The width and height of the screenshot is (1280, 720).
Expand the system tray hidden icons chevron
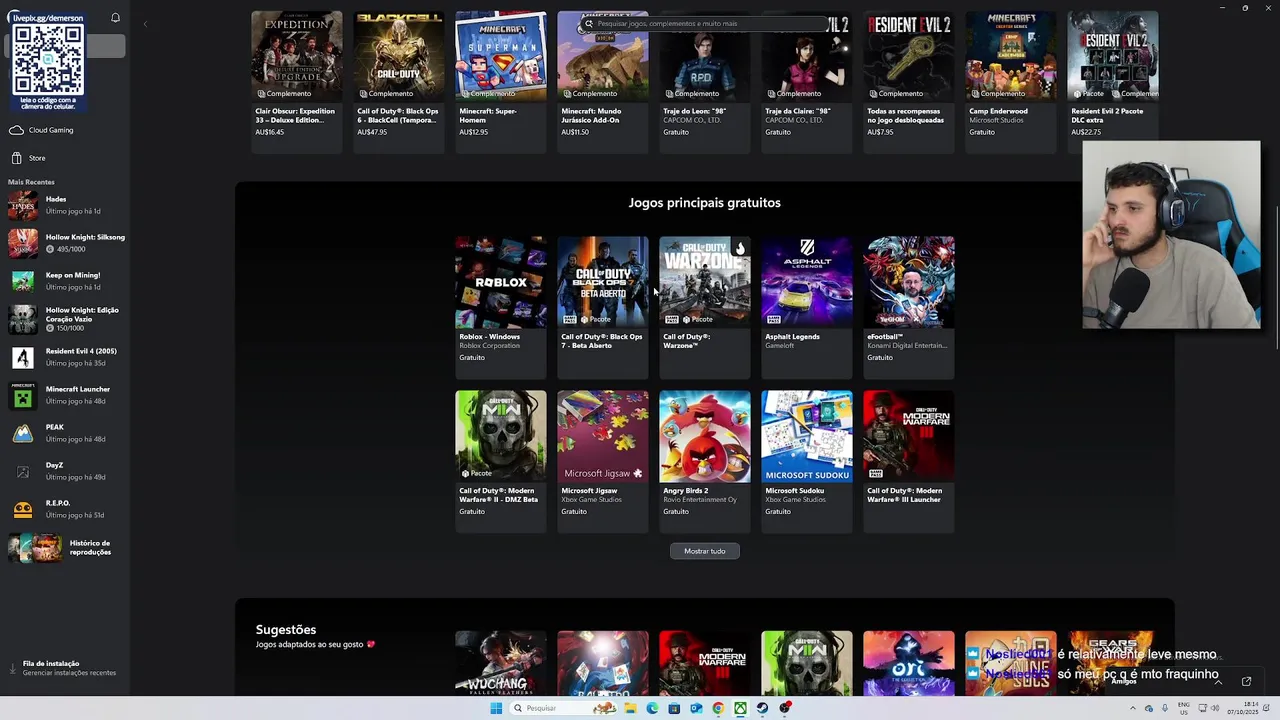coord(1133,708)
